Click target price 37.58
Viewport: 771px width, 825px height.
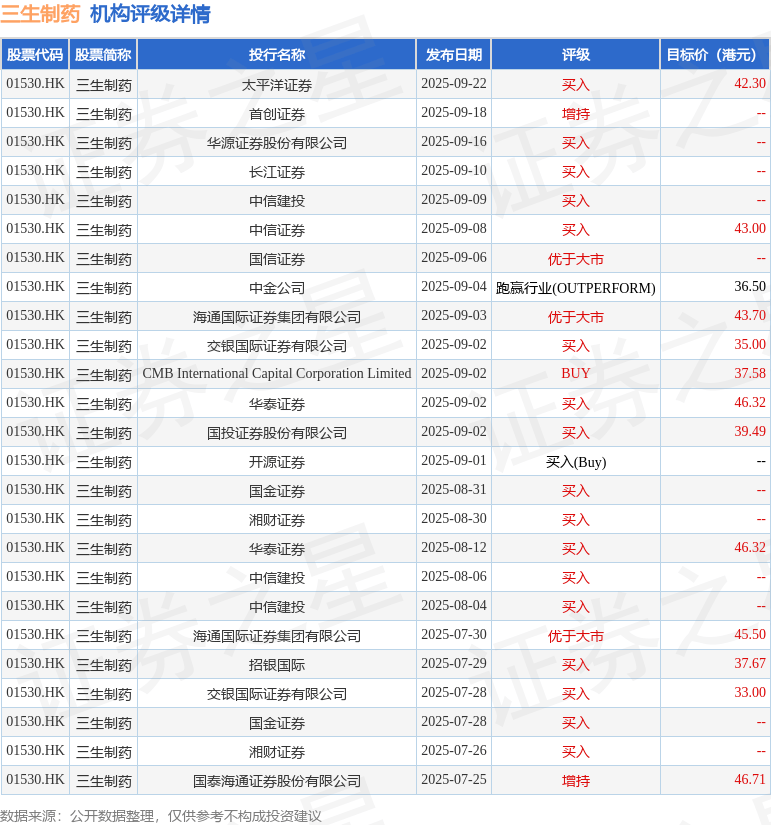coord(750,374)
